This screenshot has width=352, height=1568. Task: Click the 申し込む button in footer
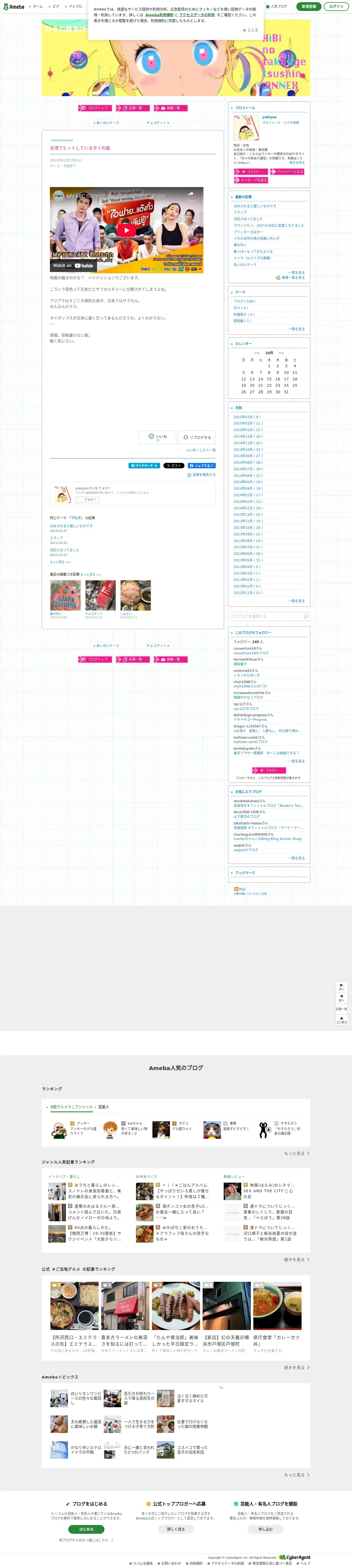[266, 1529]
